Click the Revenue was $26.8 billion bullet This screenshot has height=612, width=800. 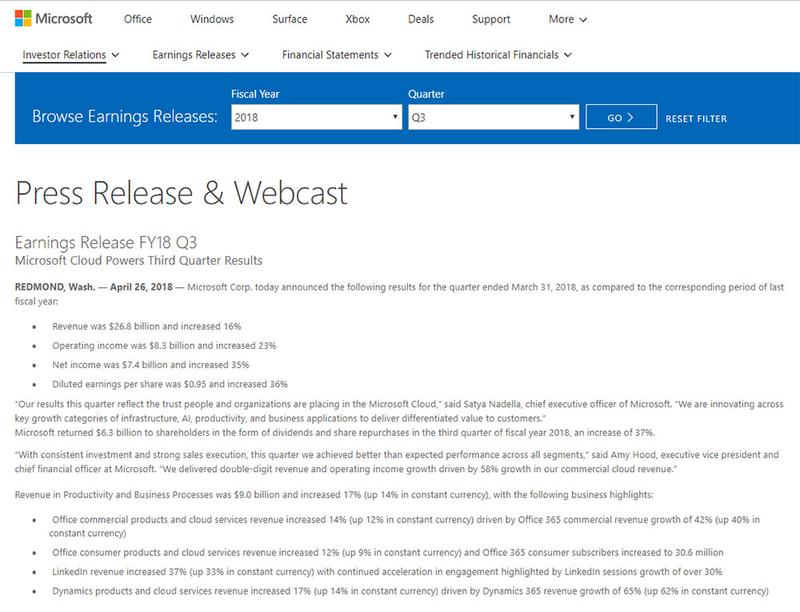[x=146, y=326]
